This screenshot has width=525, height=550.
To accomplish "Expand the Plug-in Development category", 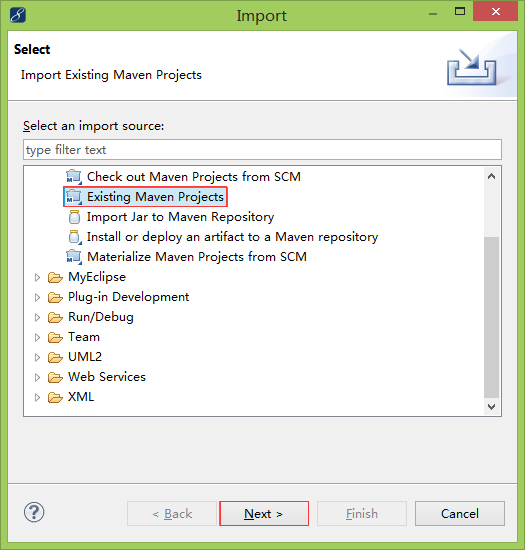I will pos(37,297).
